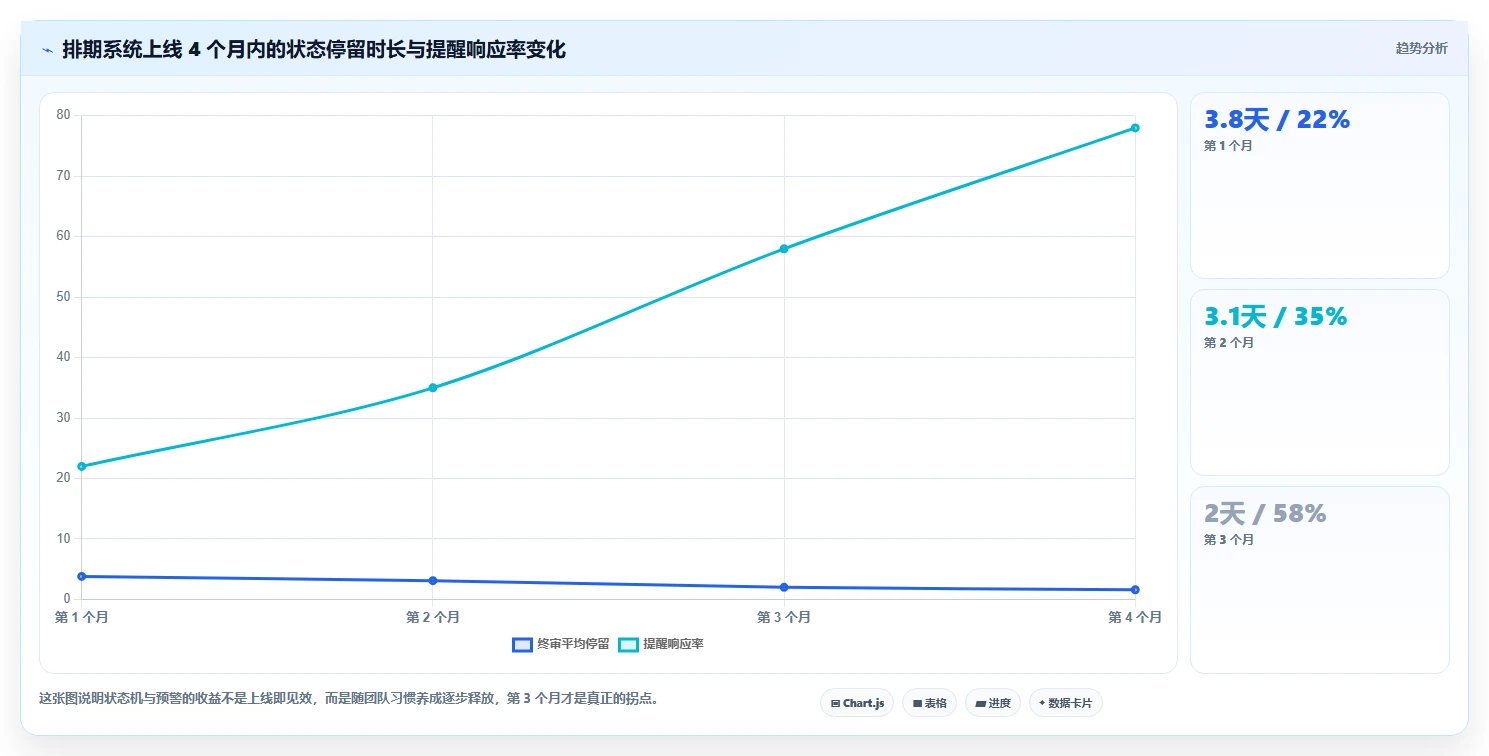
Task: Click the 第 2 个月 x-axis label
Action: tap(433, 617)
